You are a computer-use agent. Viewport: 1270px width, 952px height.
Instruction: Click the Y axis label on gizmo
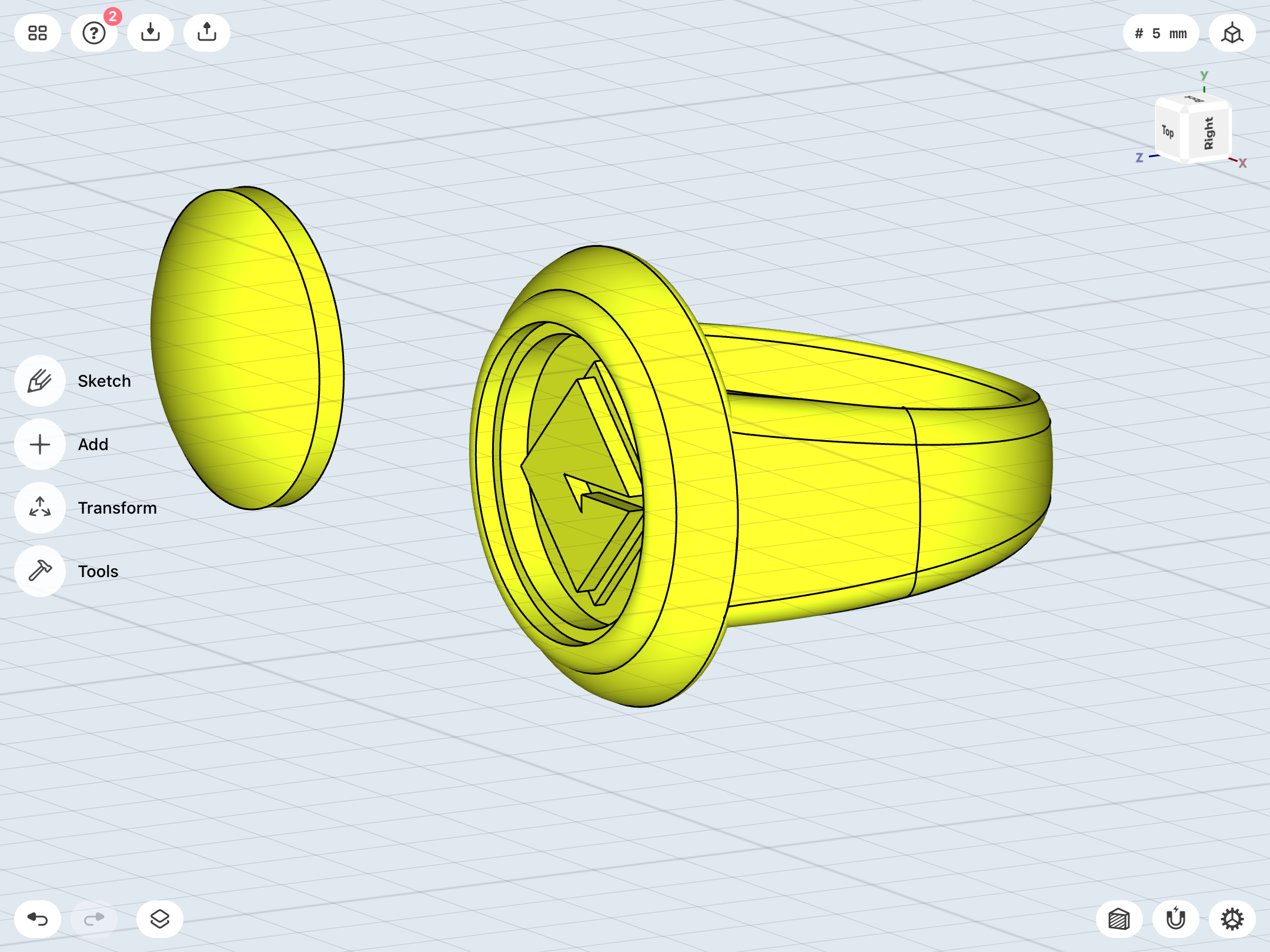point(1204,75)
